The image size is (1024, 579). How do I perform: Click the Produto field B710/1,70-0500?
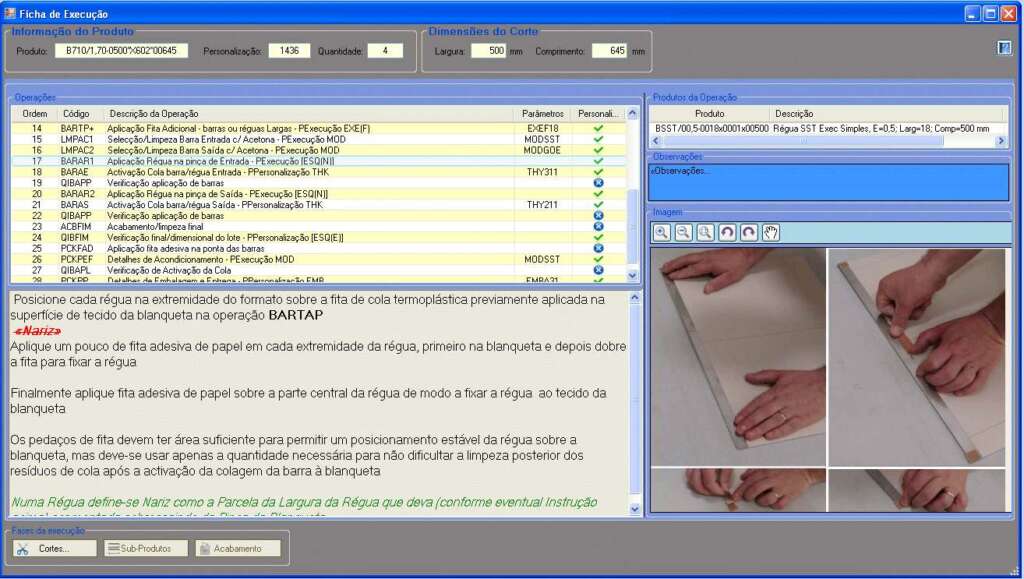121,51
